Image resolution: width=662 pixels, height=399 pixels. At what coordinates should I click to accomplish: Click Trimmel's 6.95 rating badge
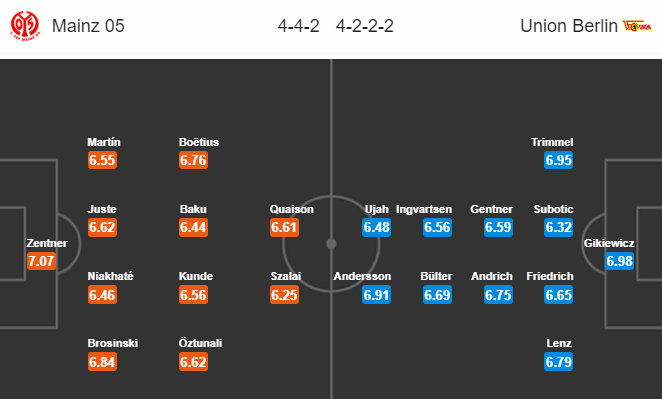click(559, 160)
